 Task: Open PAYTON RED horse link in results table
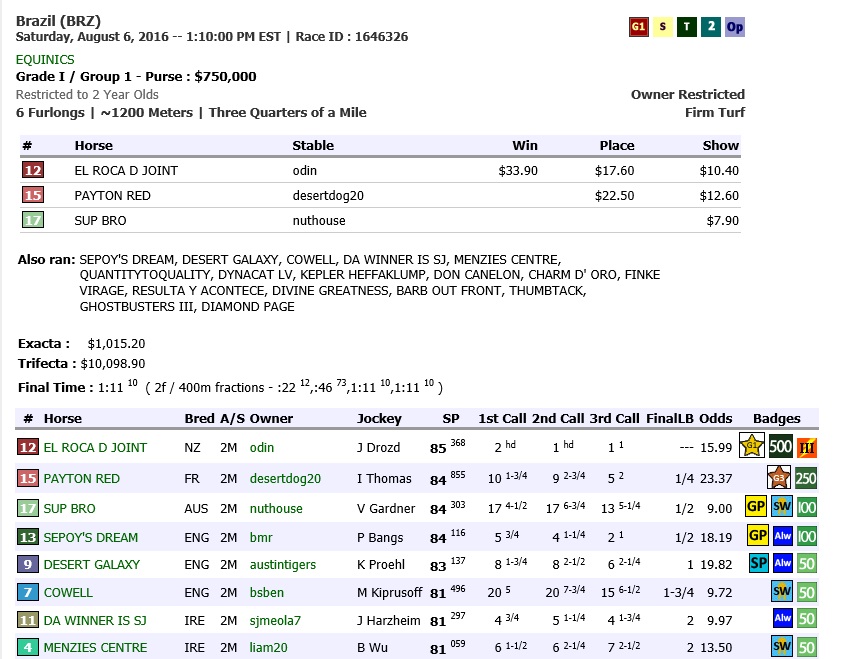pyautogui.click(x=82, y=478)
